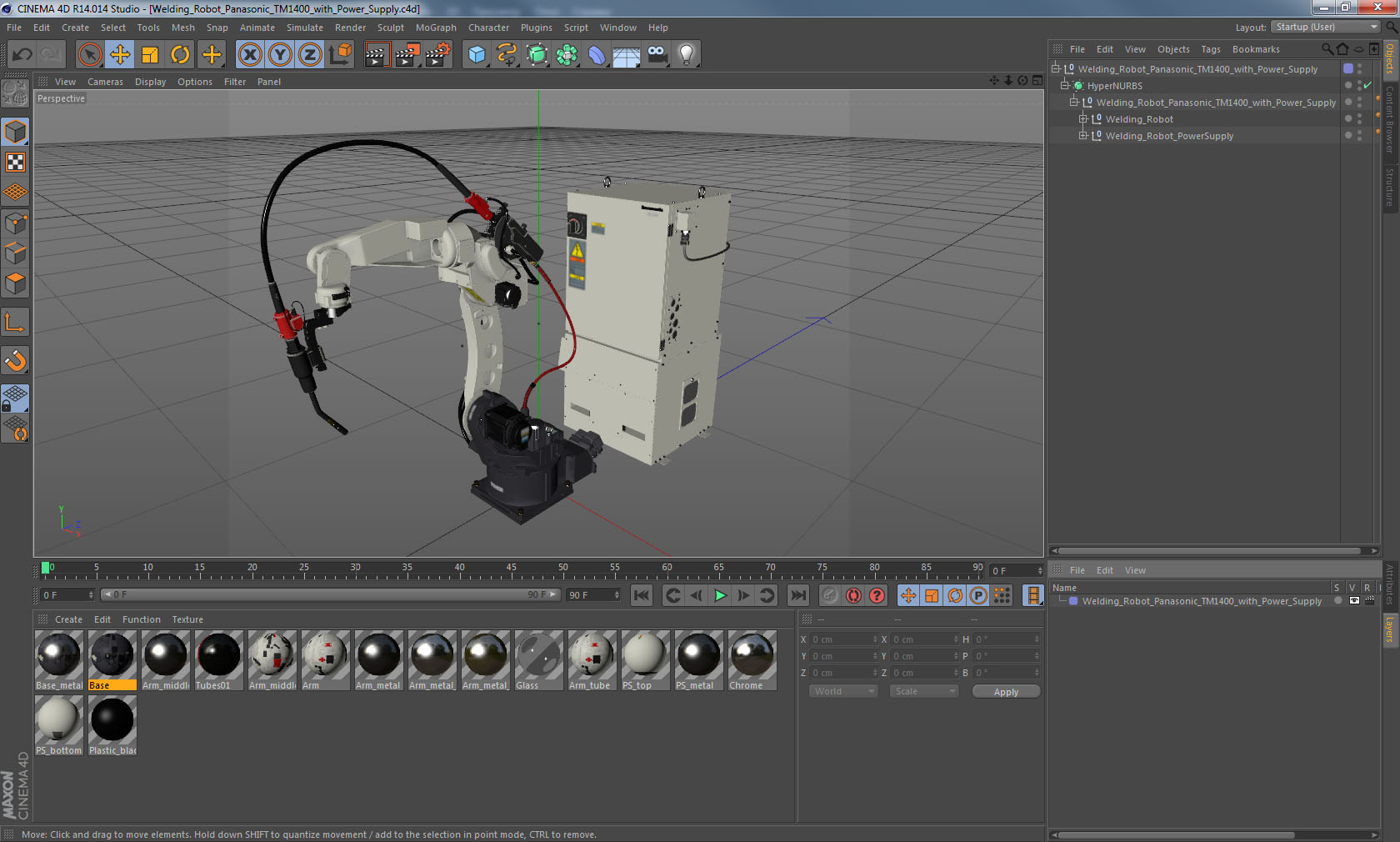Click the X position input field

coord(843,639)
